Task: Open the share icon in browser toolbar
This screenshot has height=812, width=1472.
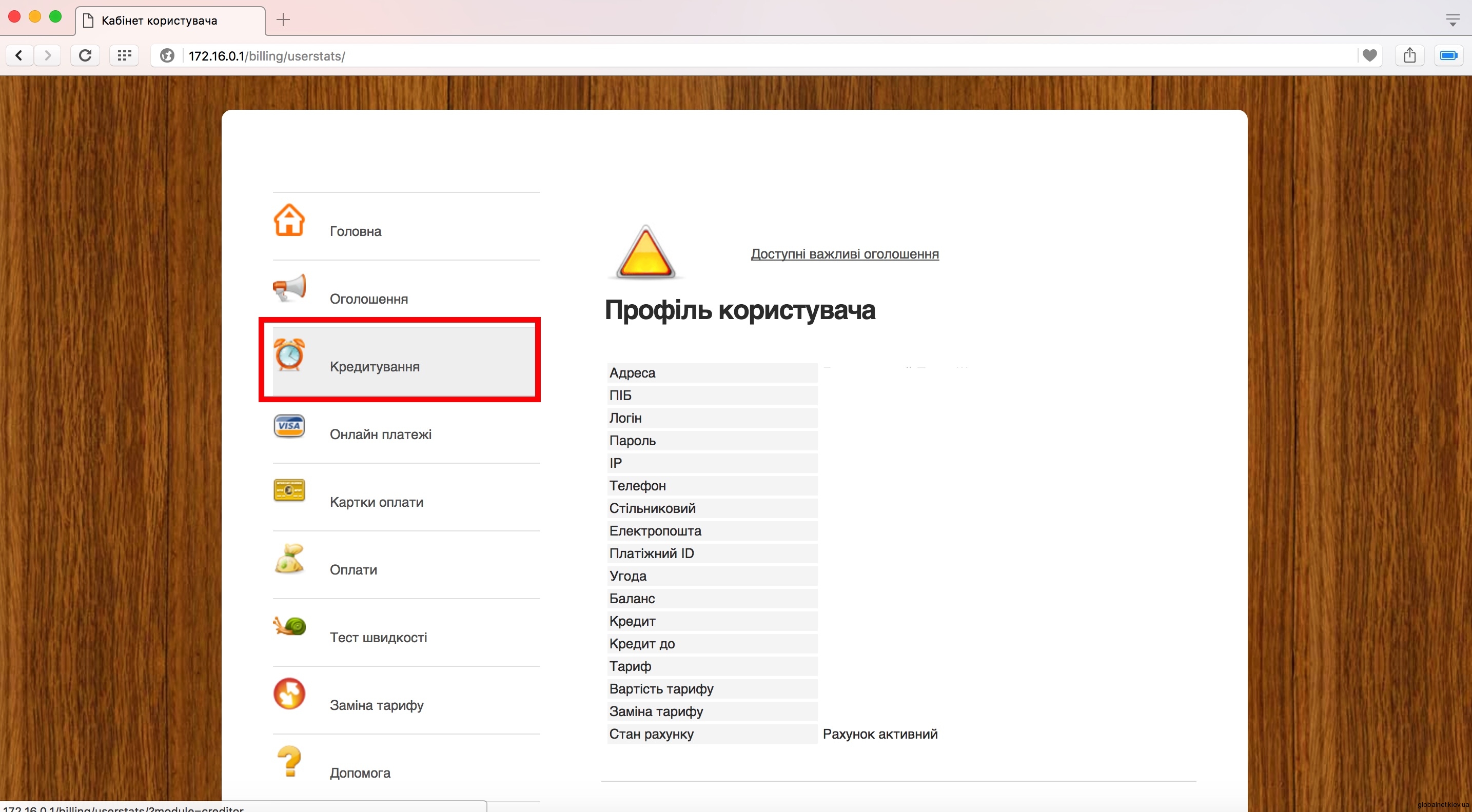Action: tap(1410, 55)
